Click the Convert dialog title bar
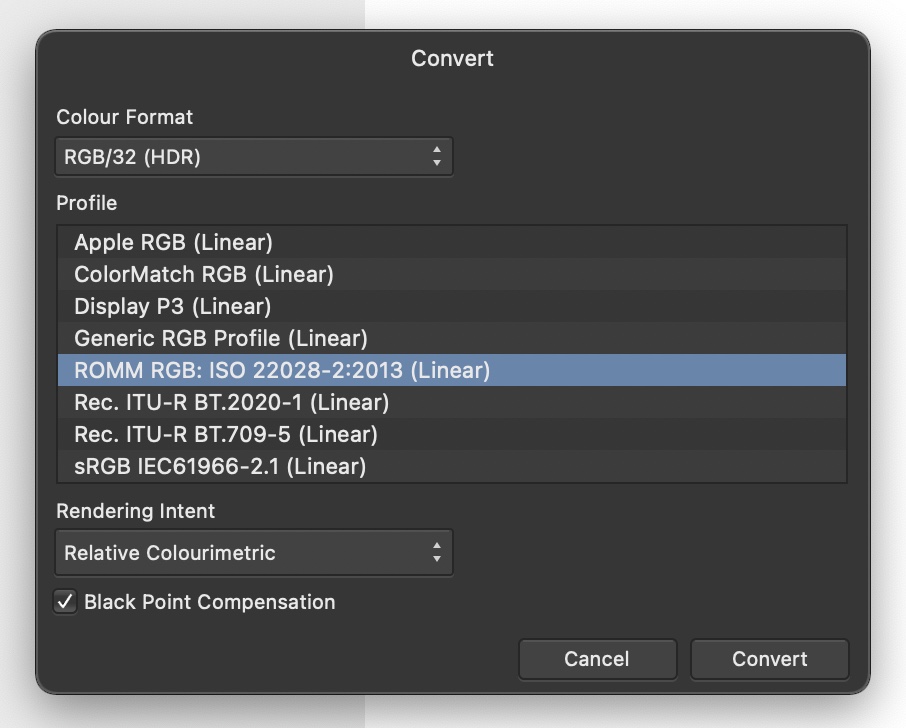906x728 pixels. coord(452,58)
